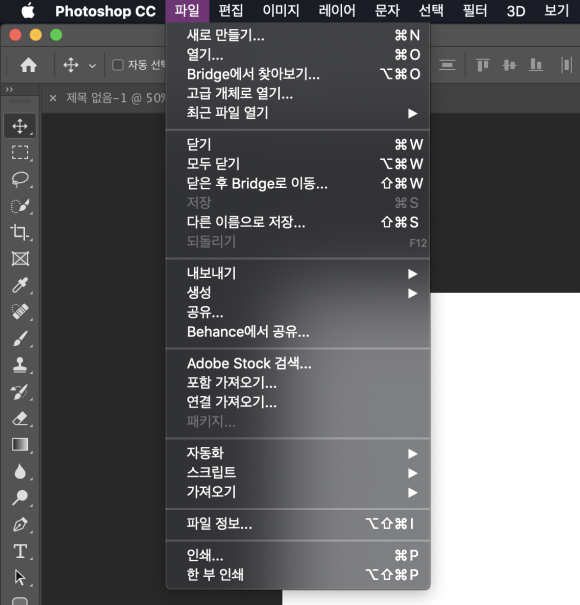580x605 pixels.
Task: Select the Pen tool
Action: (x=20, y=524)
